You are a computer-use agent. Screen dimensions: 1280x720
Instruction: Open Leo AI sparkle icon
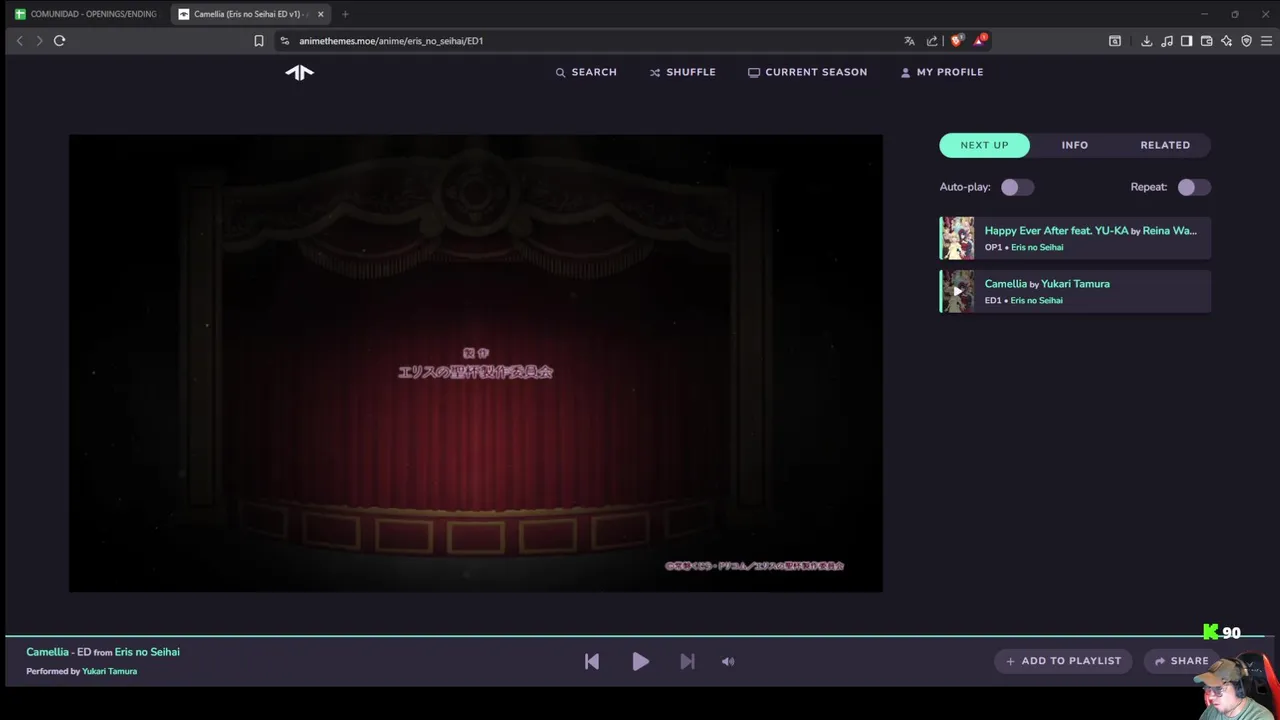coord(1226,41)
